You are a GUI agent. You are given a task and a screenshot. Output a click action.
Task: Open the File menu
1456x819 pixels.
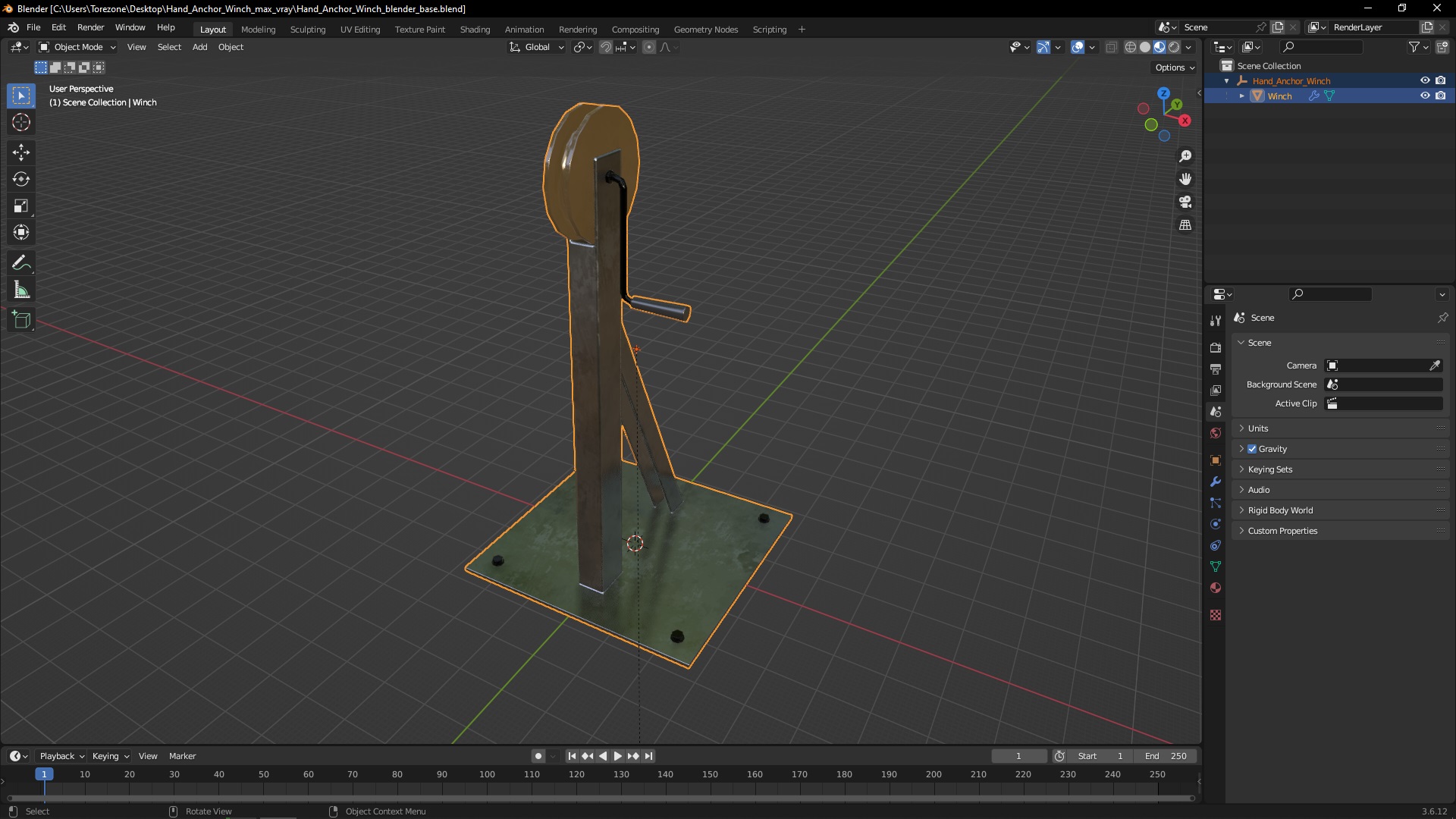[x=33, y=27]
